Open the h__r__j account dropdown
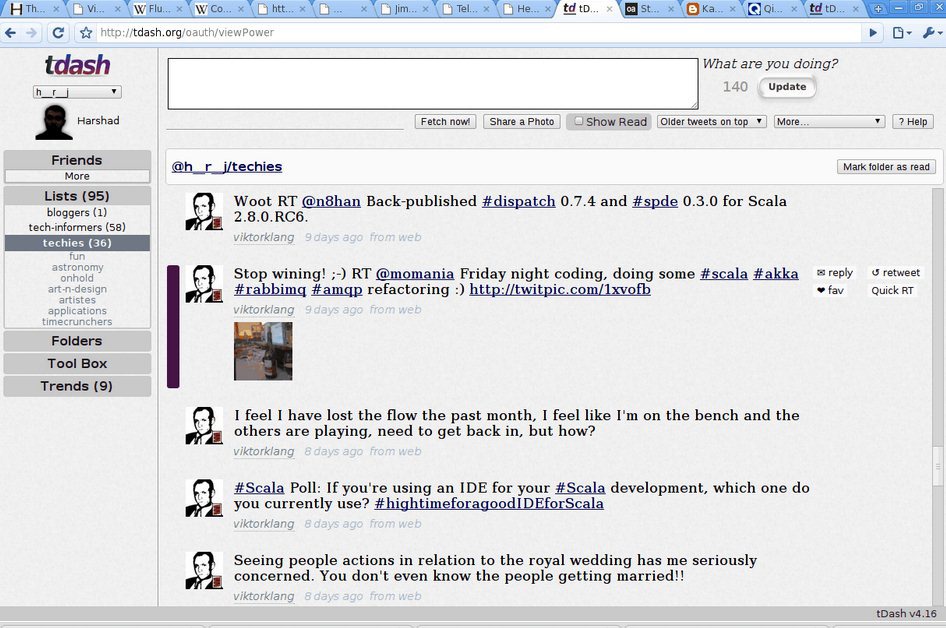This screenshot has width=946, height=628. pos(77,92)
